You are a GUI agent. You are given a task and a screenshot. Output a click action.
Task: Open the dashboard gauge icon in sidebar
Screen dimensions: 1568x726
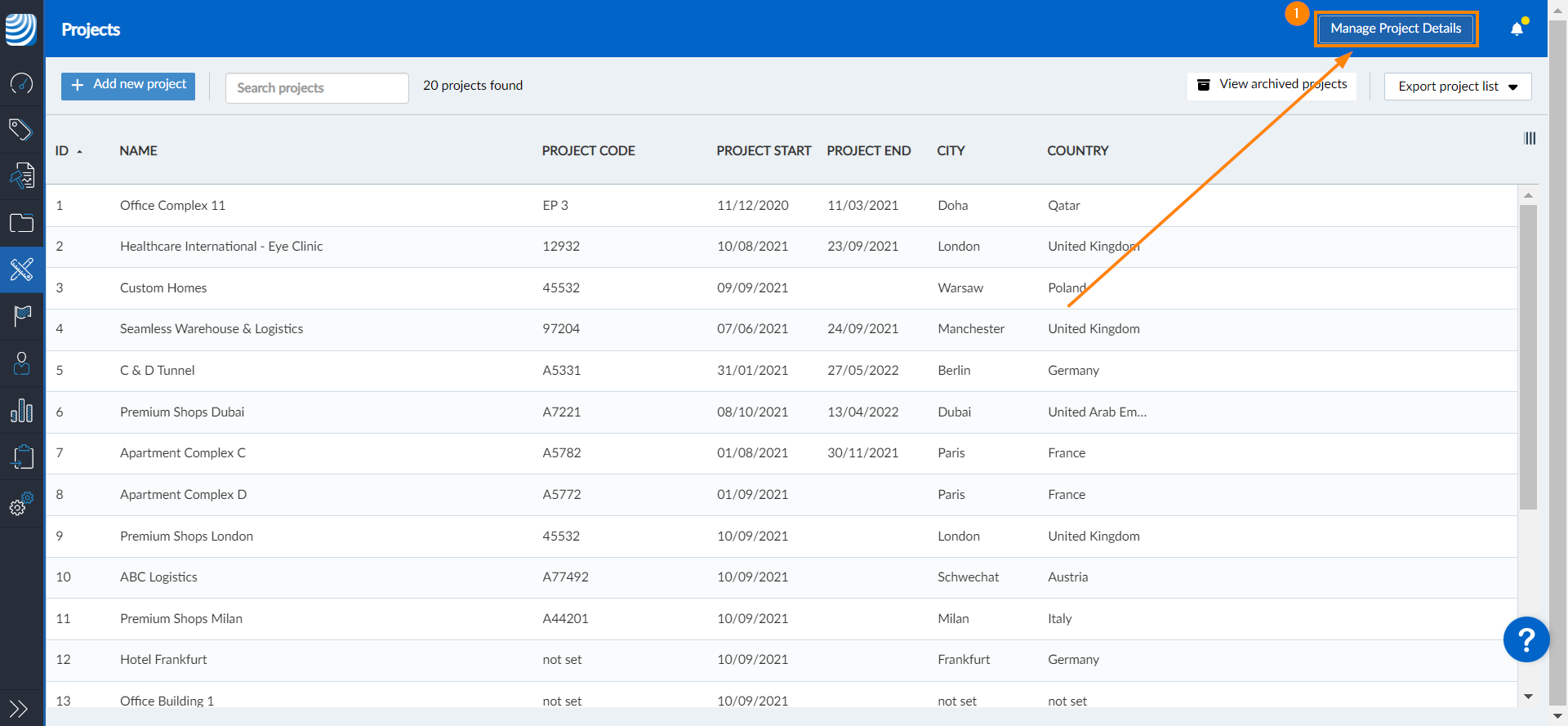click(x=21, y=83)
